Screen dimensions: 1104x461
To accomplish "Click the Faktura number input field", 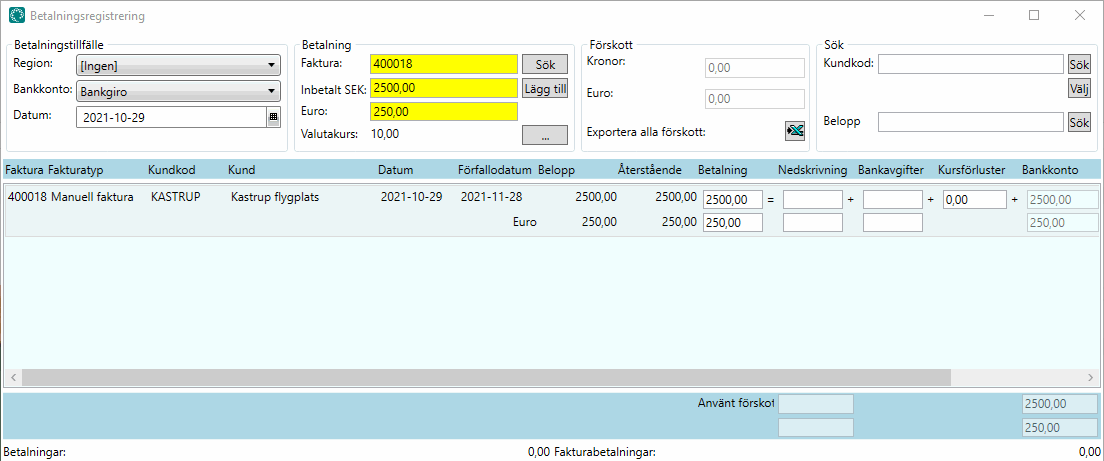I will point(443,64).
